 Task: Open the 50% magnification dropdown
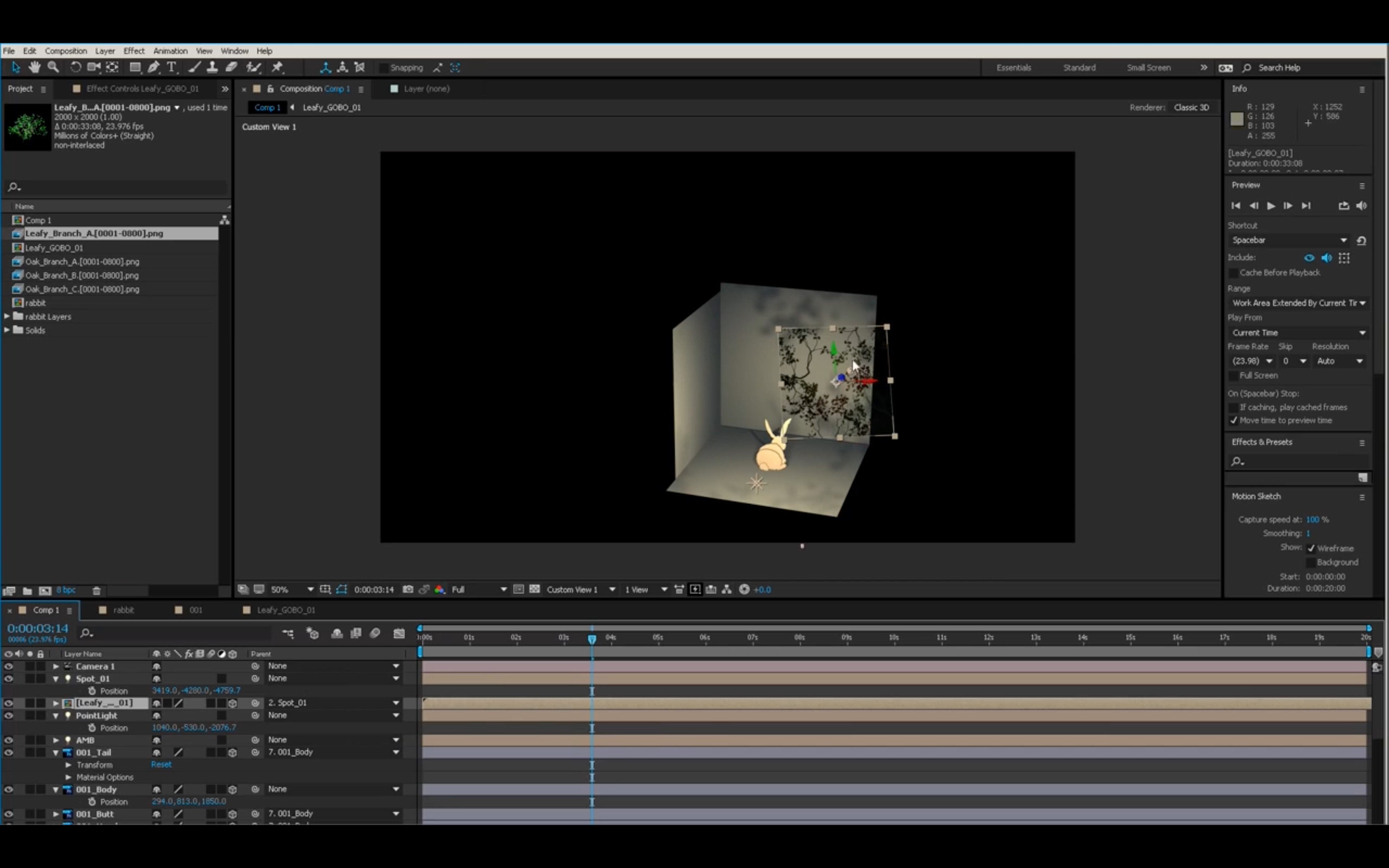tap(292, 589)
